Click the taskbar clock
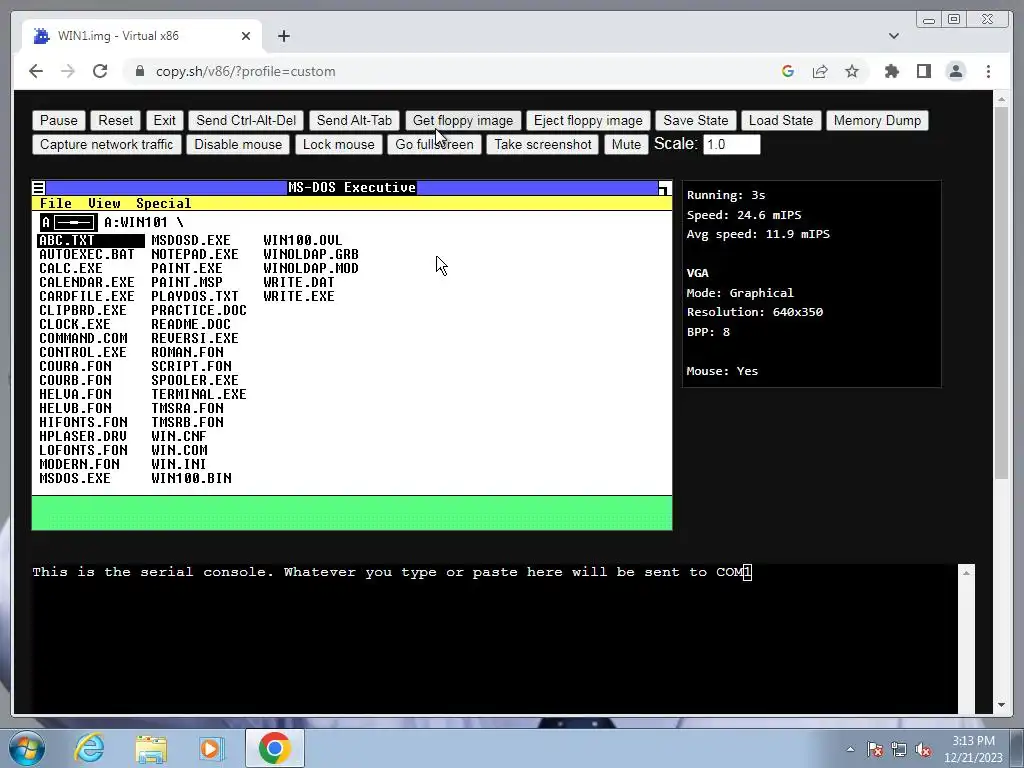The image size is (1024, 768). pos(973,749)
